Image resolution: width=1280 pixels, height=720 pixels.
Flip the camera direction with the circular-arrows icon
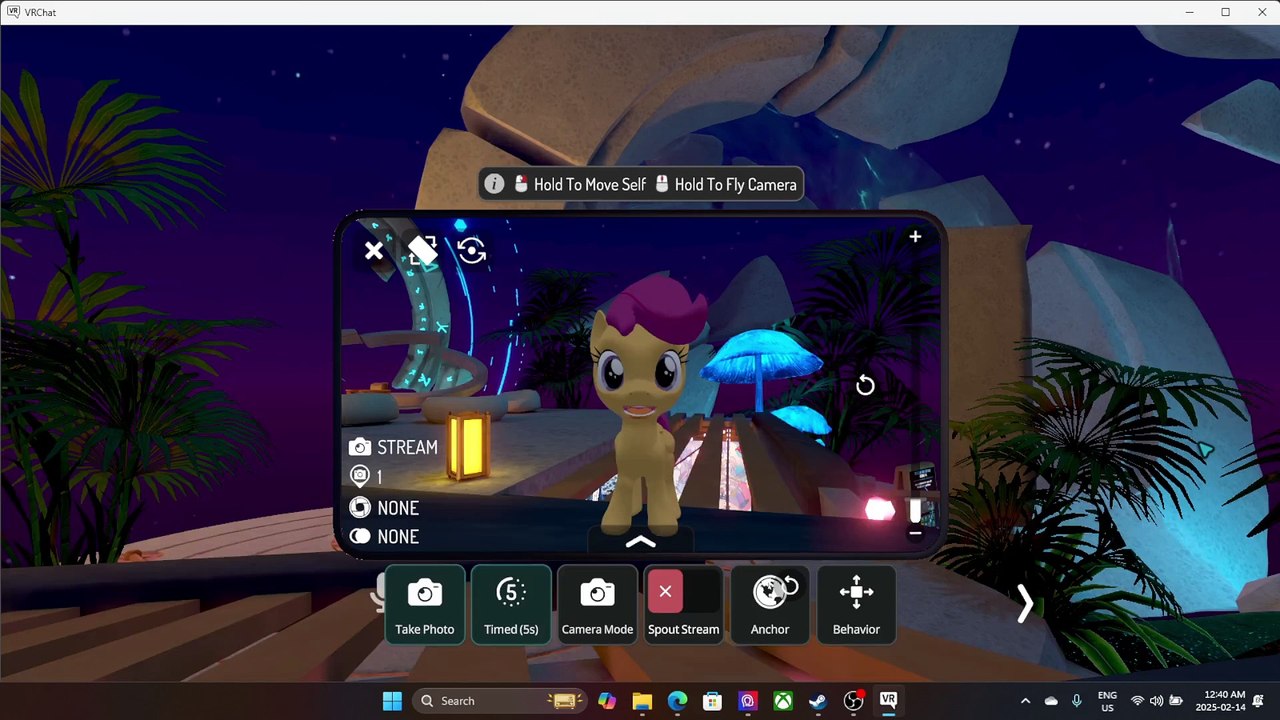point(472,251)
